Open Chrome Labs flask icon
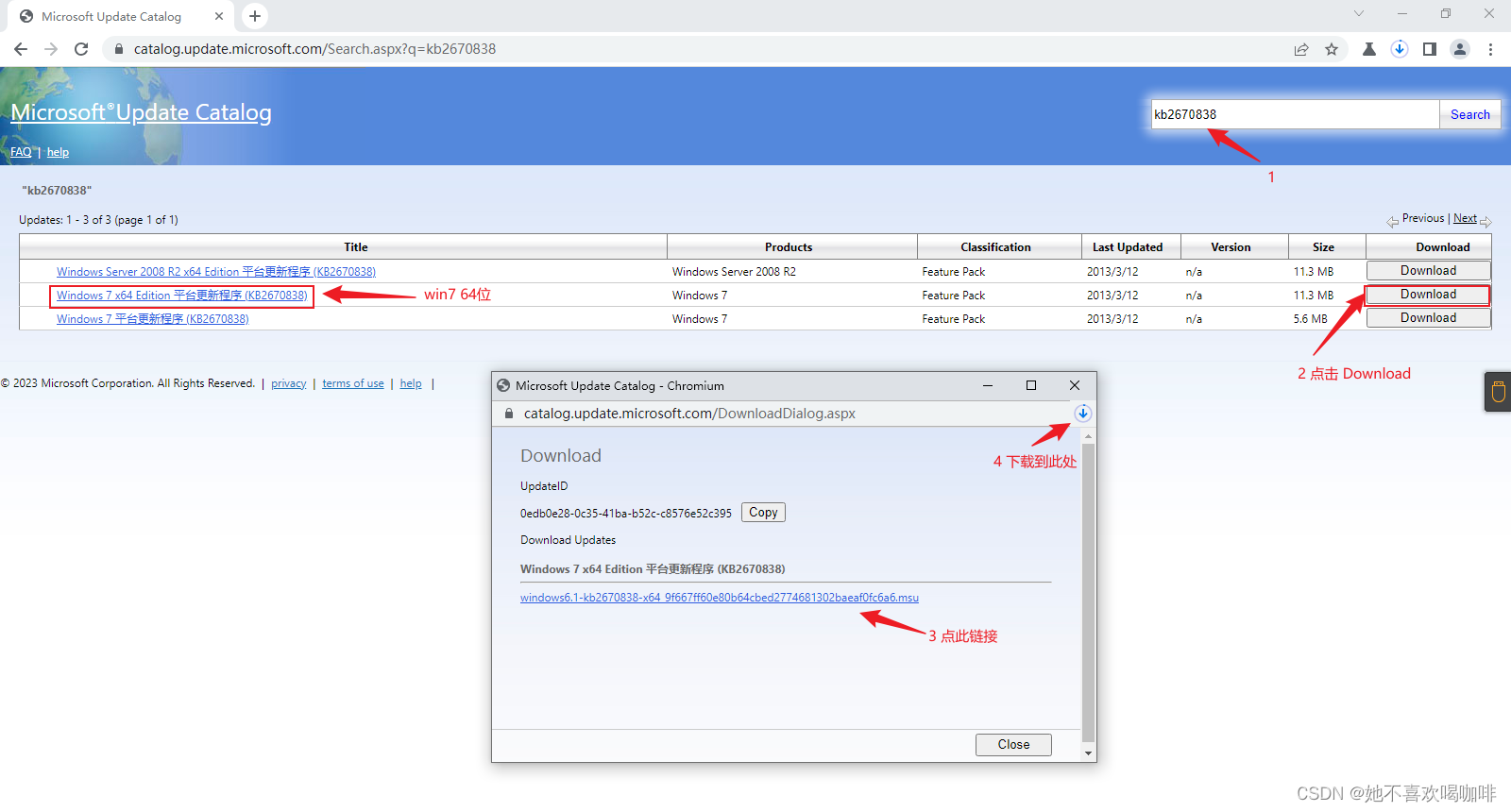The height and width of the screenshot is (812, 1511). pyautogui.click(x=1369, y=49)
